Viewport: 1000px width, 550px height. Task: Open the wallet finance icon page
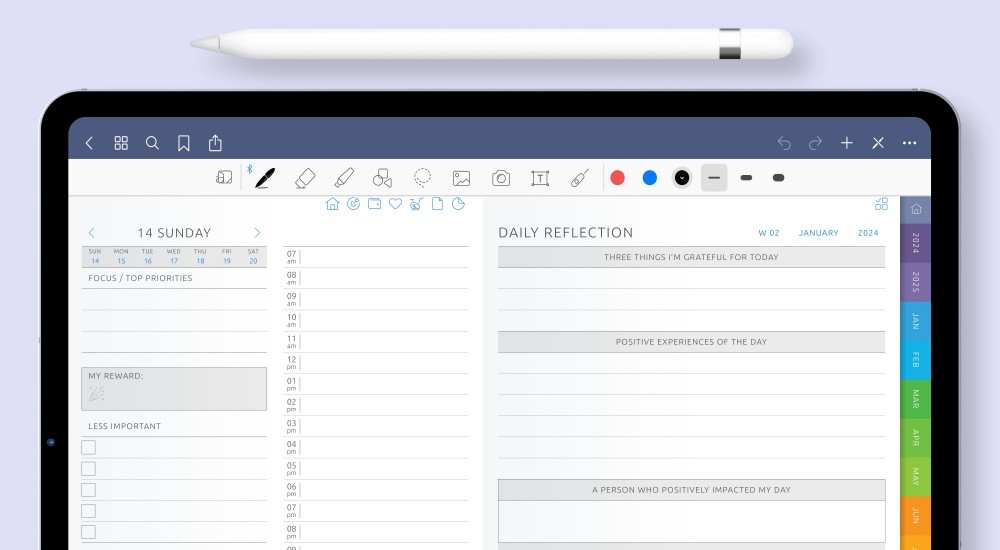pyautogui.click(x=374, y=204)
